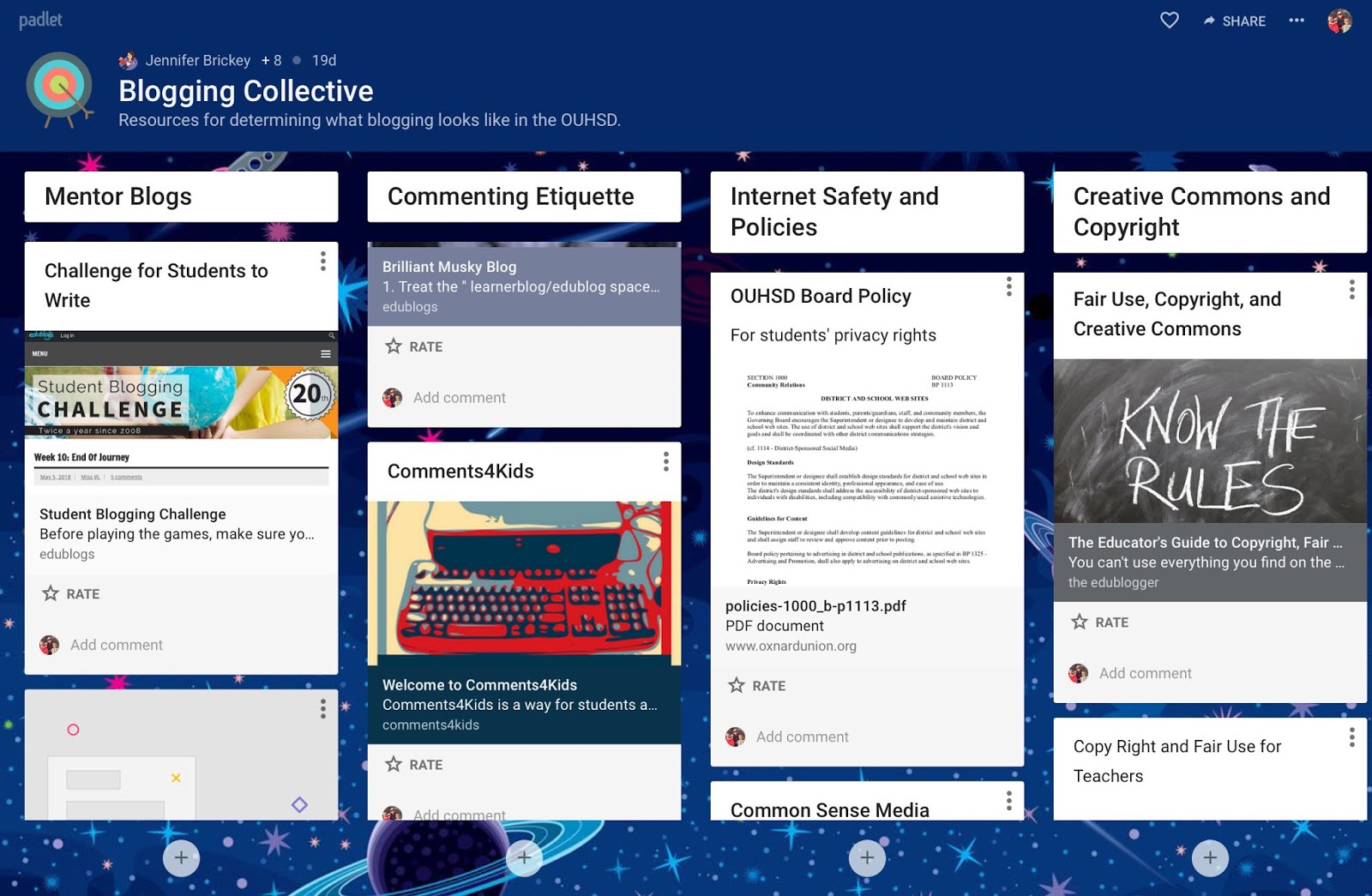Open the Brilliant Musky Blog link
1372x896 pixels.
tap(524, 286)
